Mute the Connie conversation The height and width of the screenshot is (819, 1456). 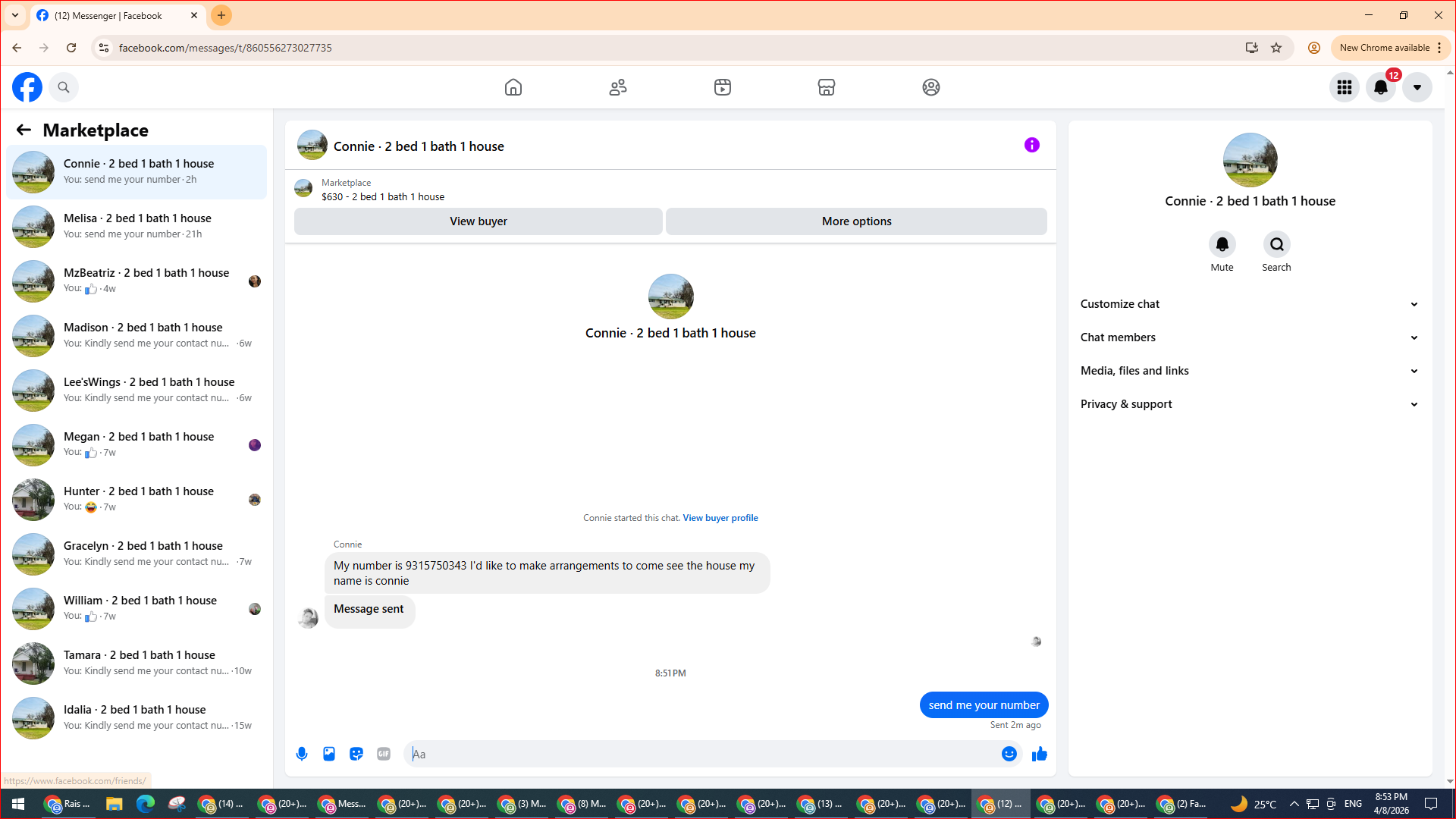click(1222, 245)
